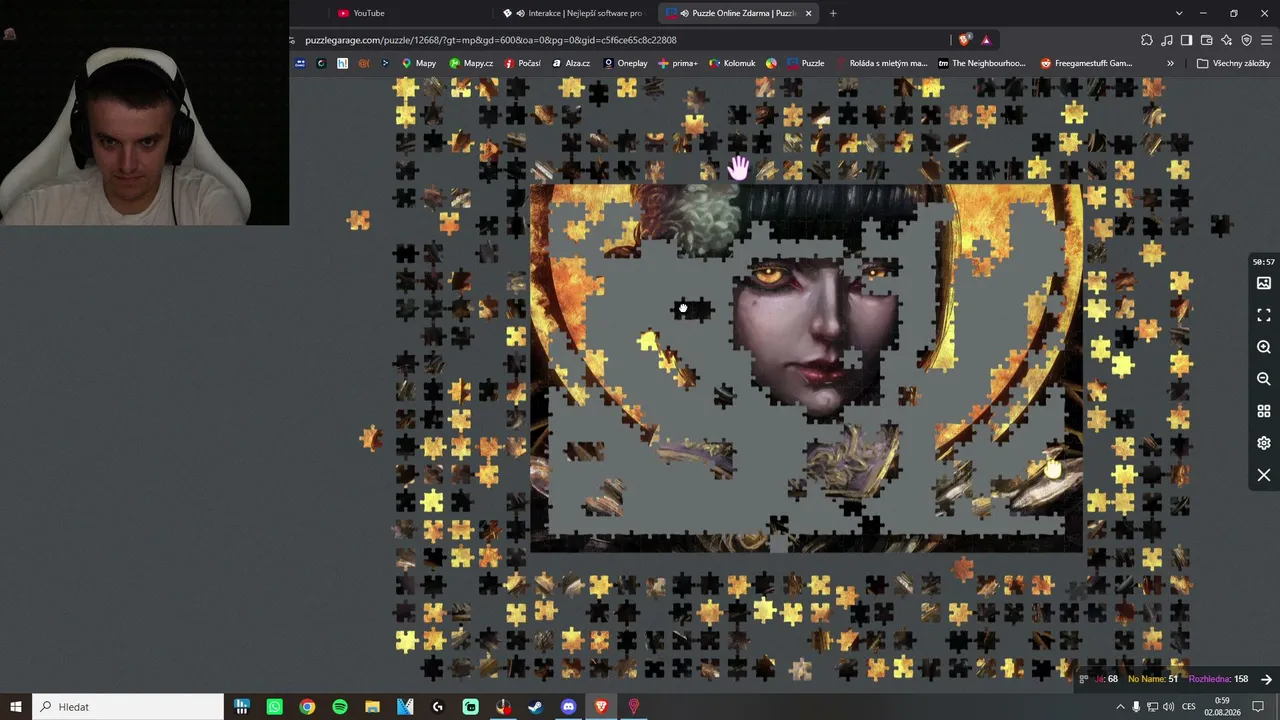Image resolution: width=1280 pixels, height=720 pixels.
Task: Toggle the browser sidebar panel
Action: 1186,40
